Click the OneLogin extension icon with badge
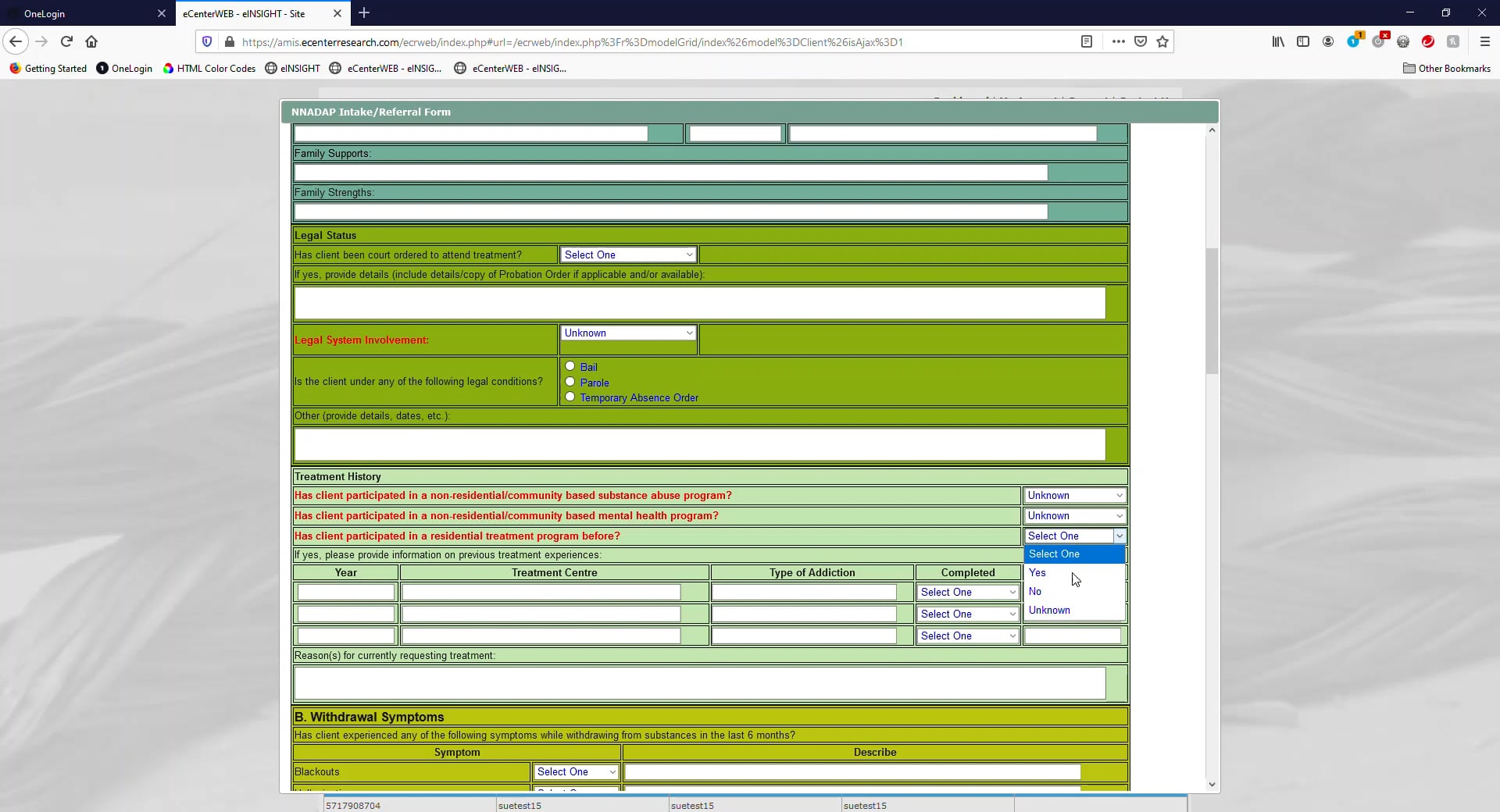This screenshot has width=1500, height=812. click(x=1354, y=40)
